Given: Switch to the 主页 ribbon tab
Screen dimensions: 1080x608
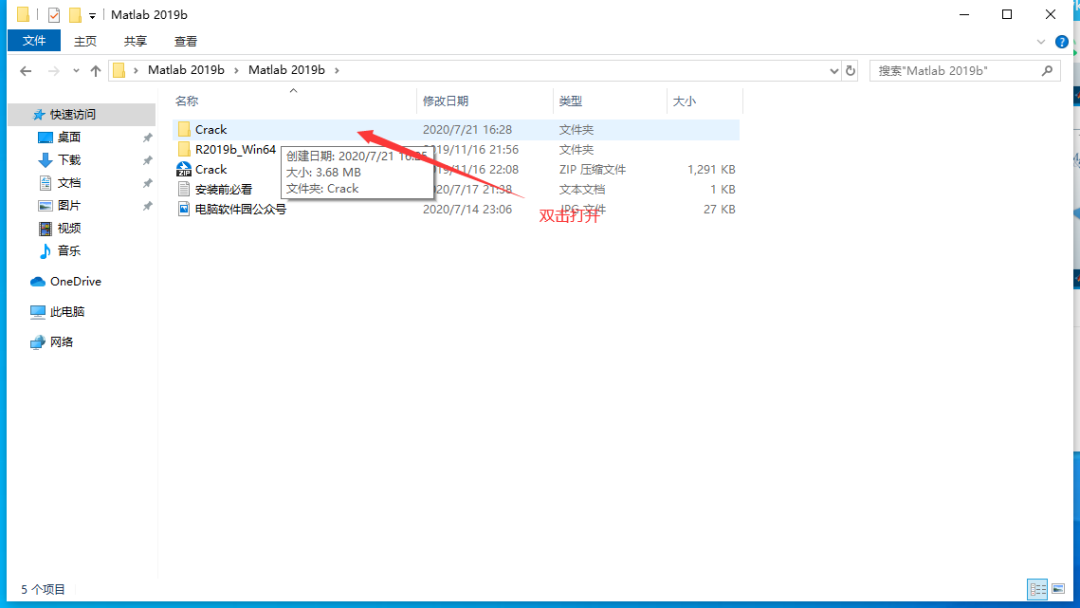Looking at the screenshot, I should click(85, 41).
